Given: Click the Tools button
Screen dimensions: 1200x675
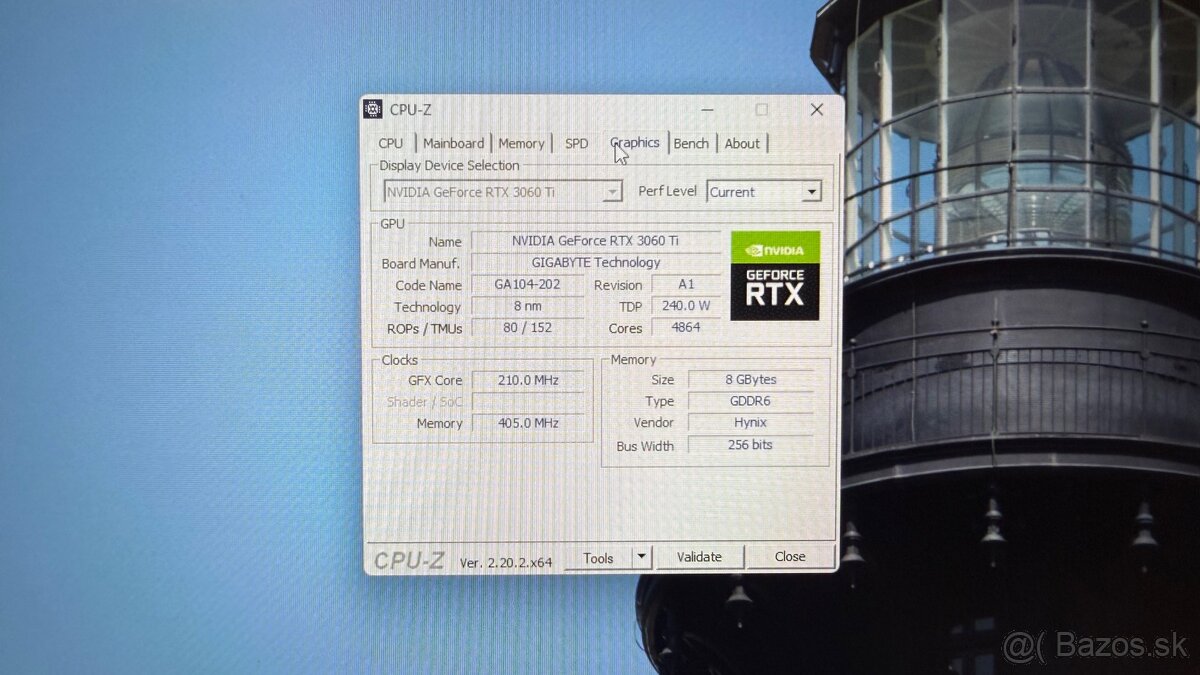Looking at the screenshot, I should point(598,558).
